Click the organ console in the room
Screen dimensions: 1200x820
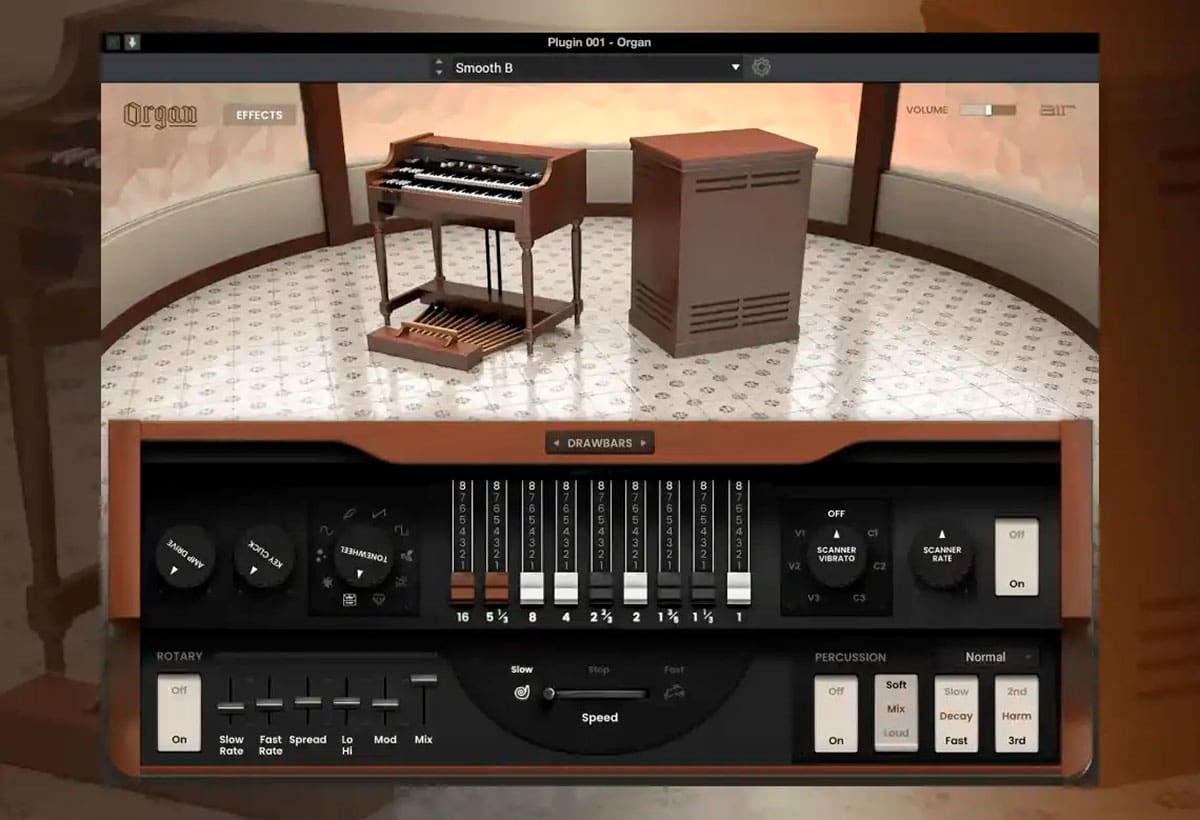point(476,250)
